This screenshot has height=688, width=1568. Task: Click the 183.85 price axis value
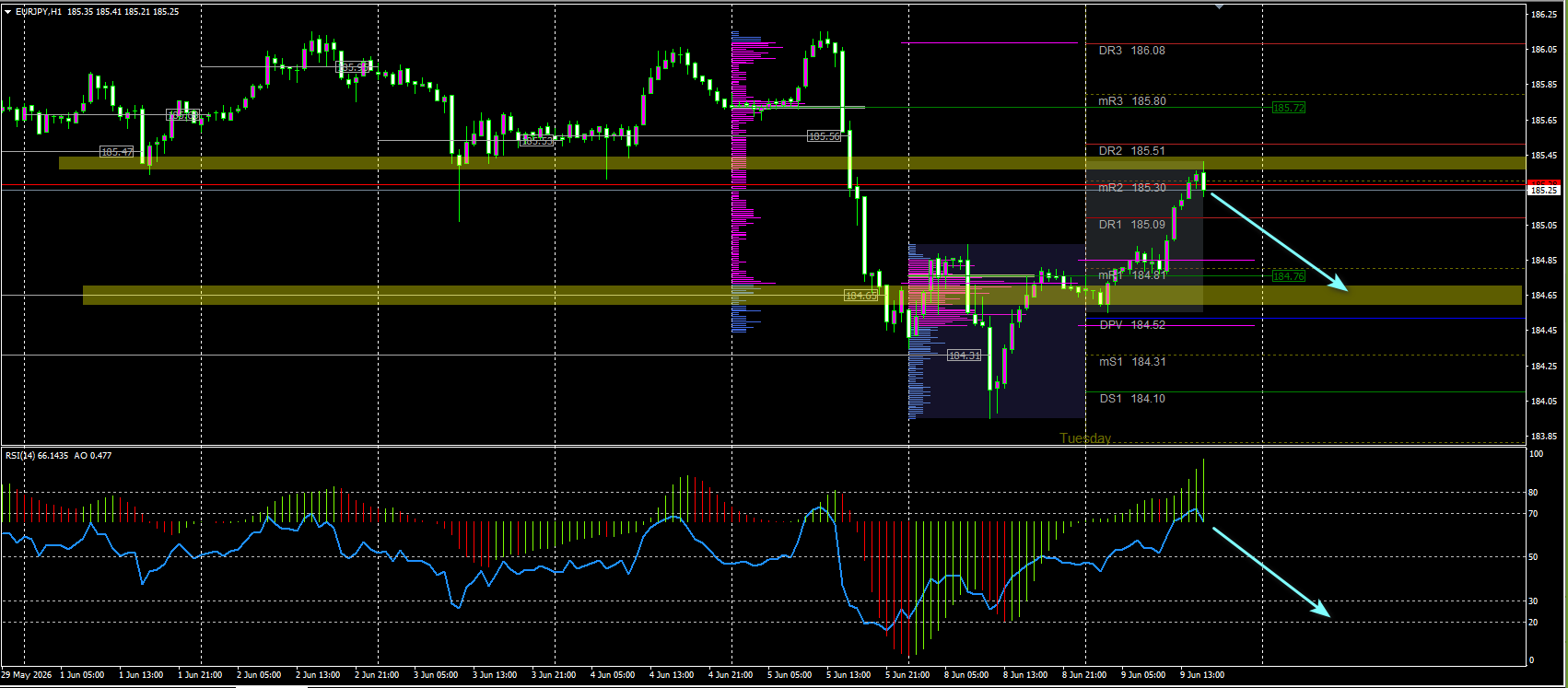pyautogui.click(x=1543, y=437)
